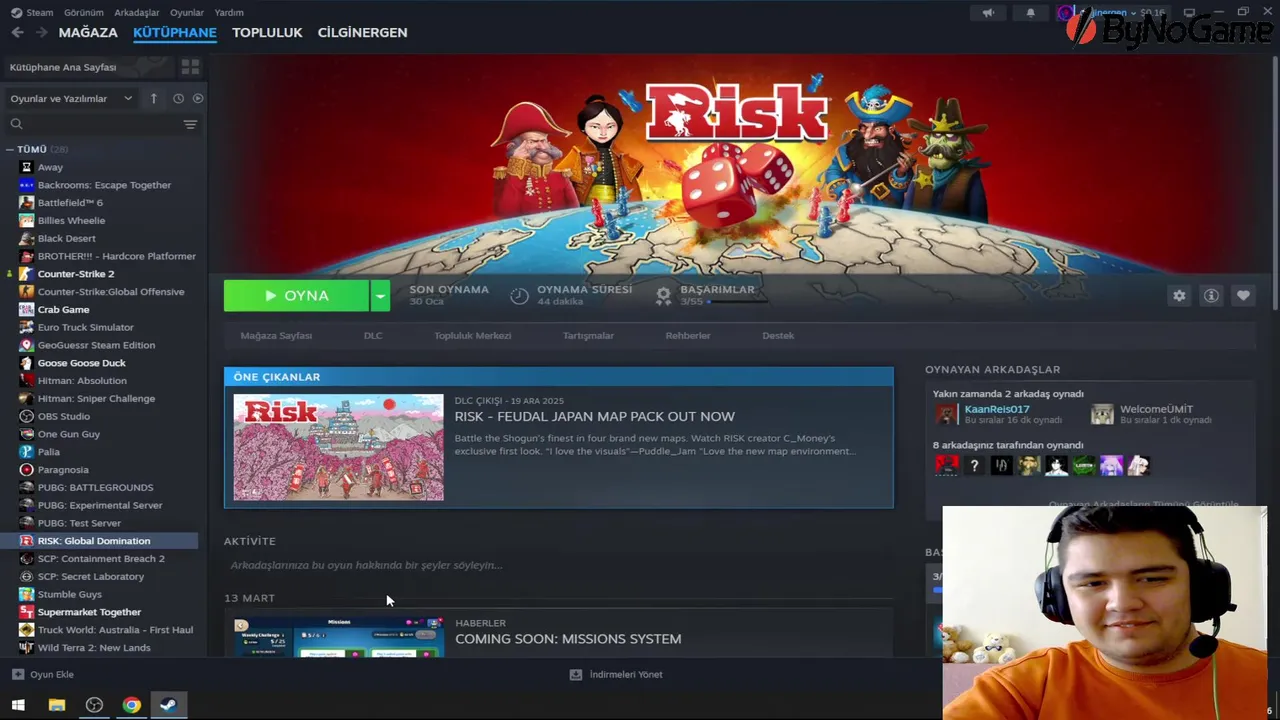Screen dimensions: 1280x720
Task: Click the ready-to-play filter icon
Action: (198, 98)
